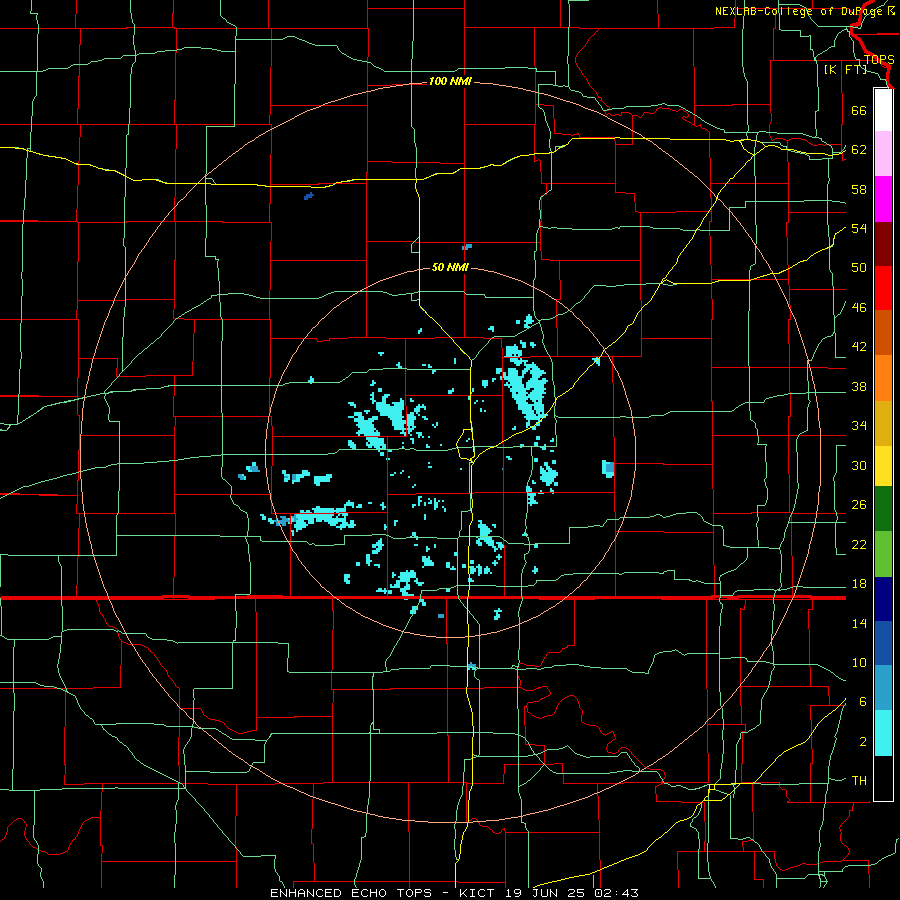Click the 'TH' threshold legend label

[859, 781]
